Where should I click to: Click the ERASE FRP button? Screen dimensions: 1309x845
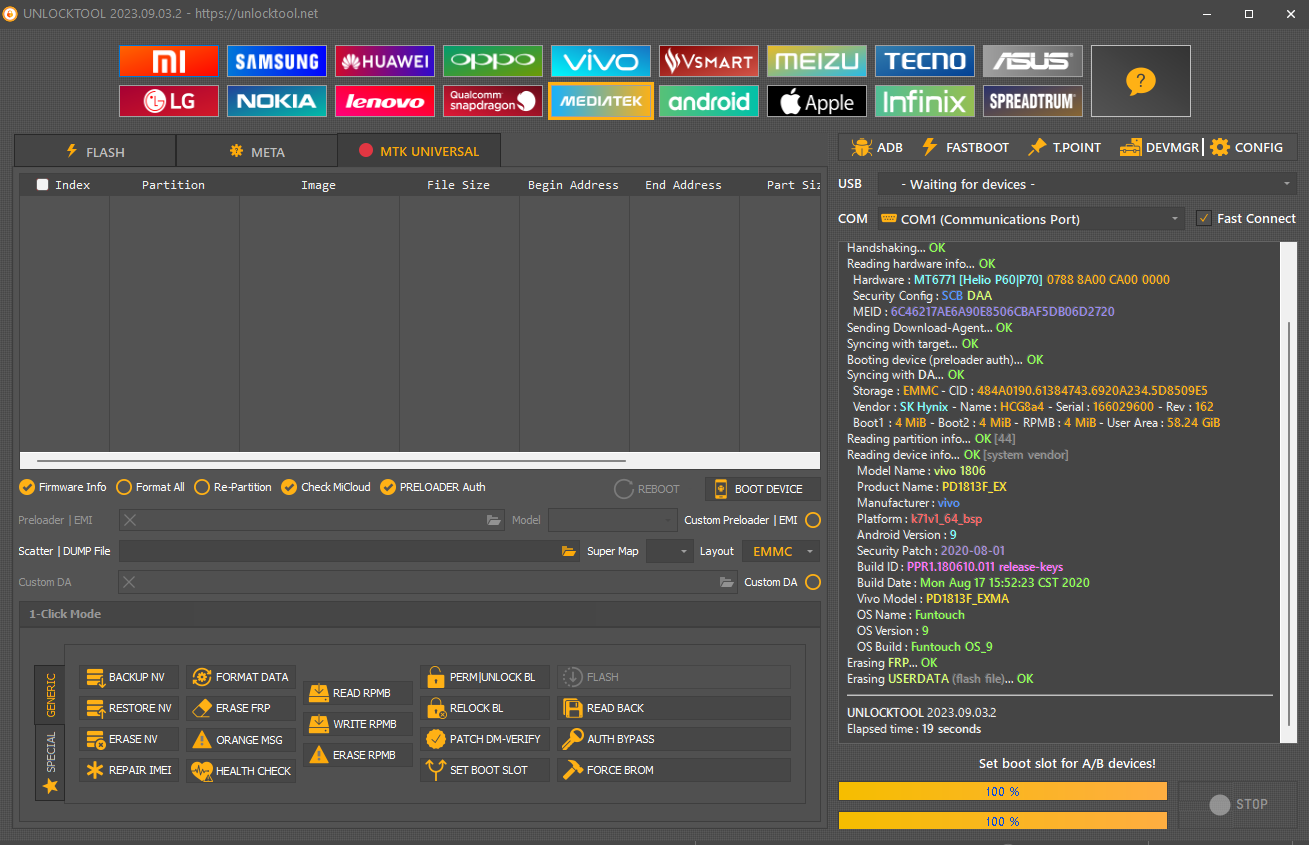241,708
